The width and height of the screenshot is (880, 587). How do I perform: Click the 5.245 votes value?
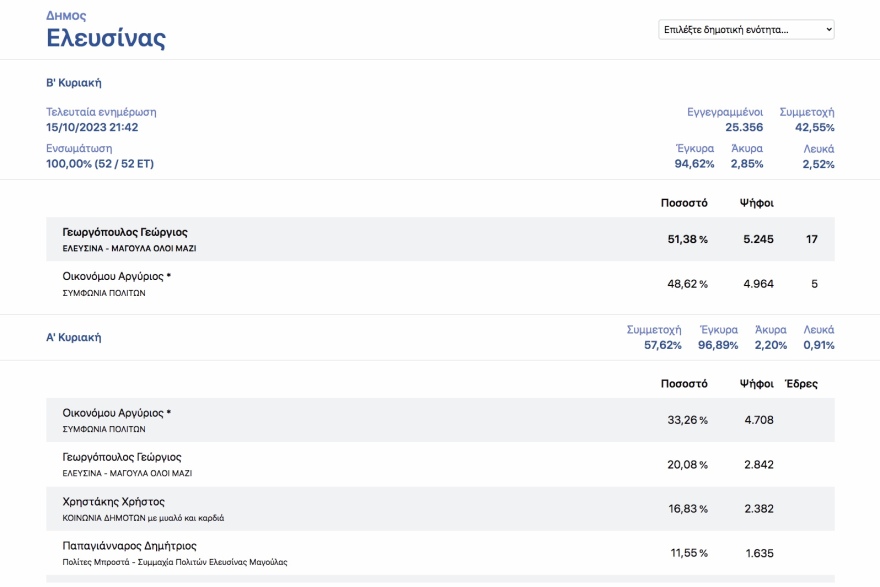(x=758, y=240)
